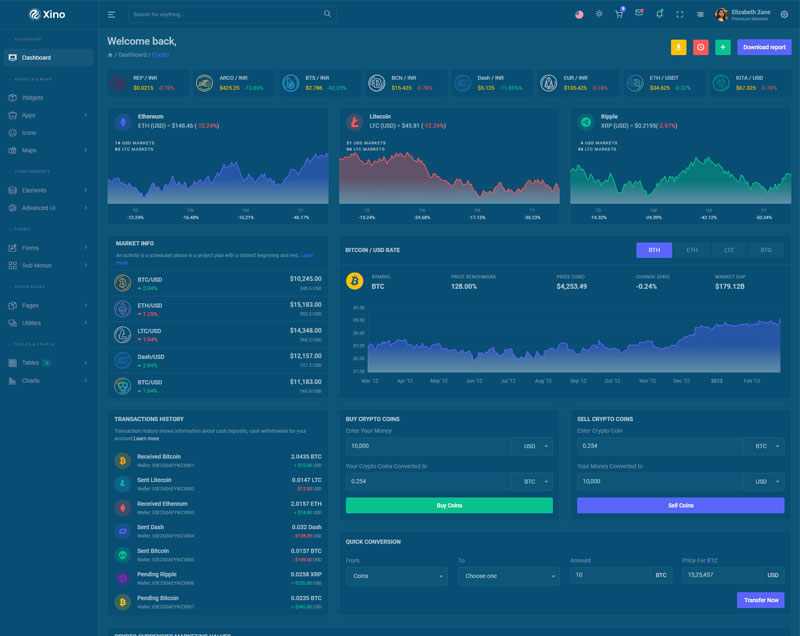Switch to the ETH rate tab
Viewport: 800px width, 636px height.
(x=691, y=250)
